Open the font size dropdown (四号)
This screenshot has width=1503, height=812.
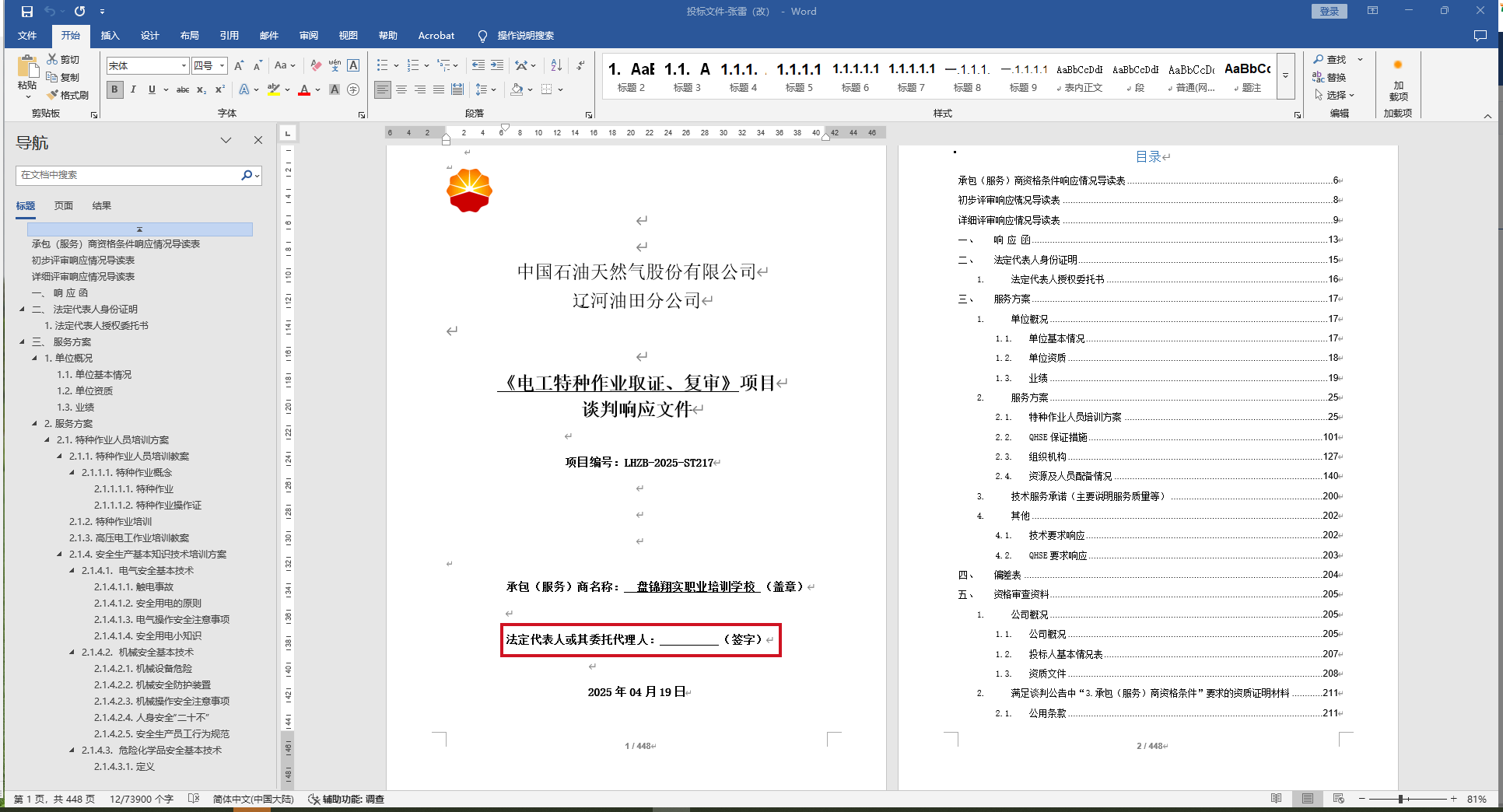tap(222, 66)
